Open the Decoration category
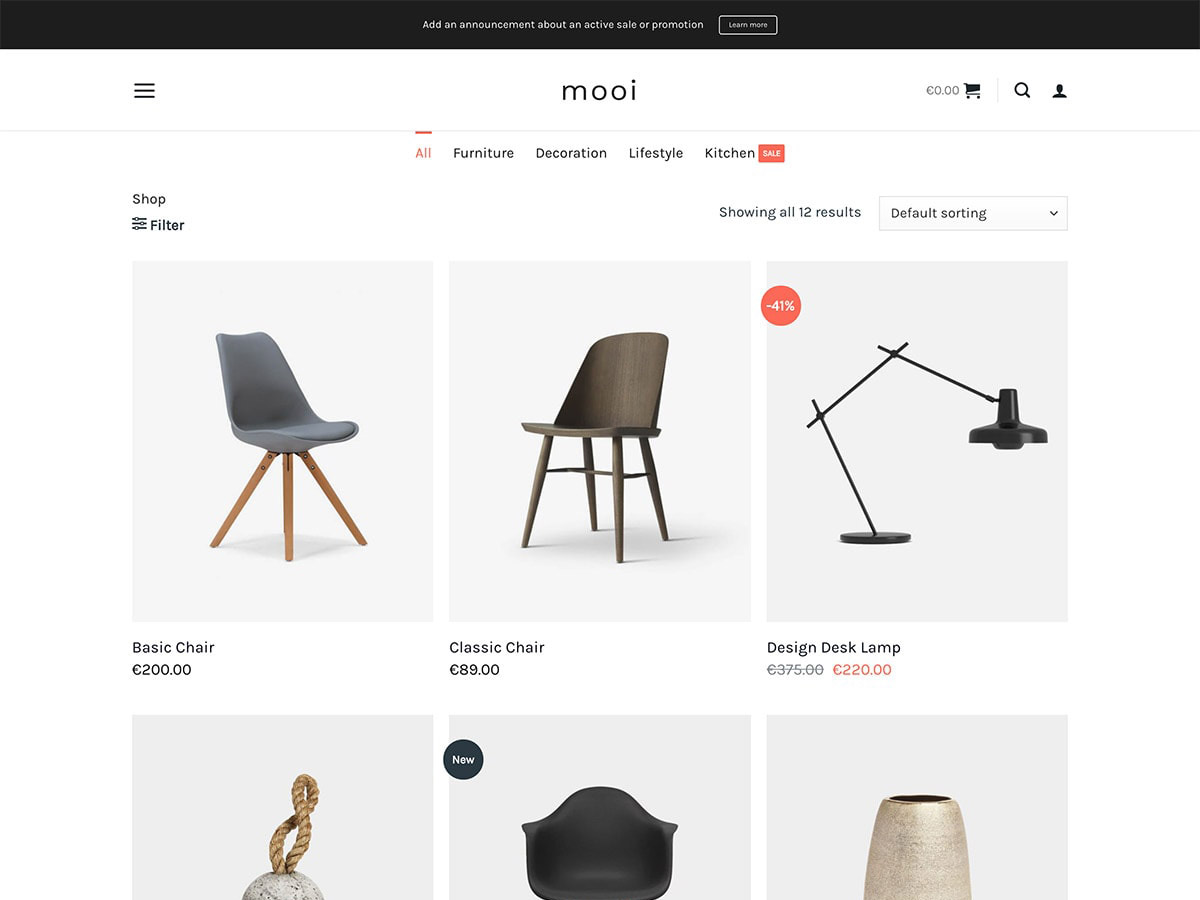 click(571, 153)
